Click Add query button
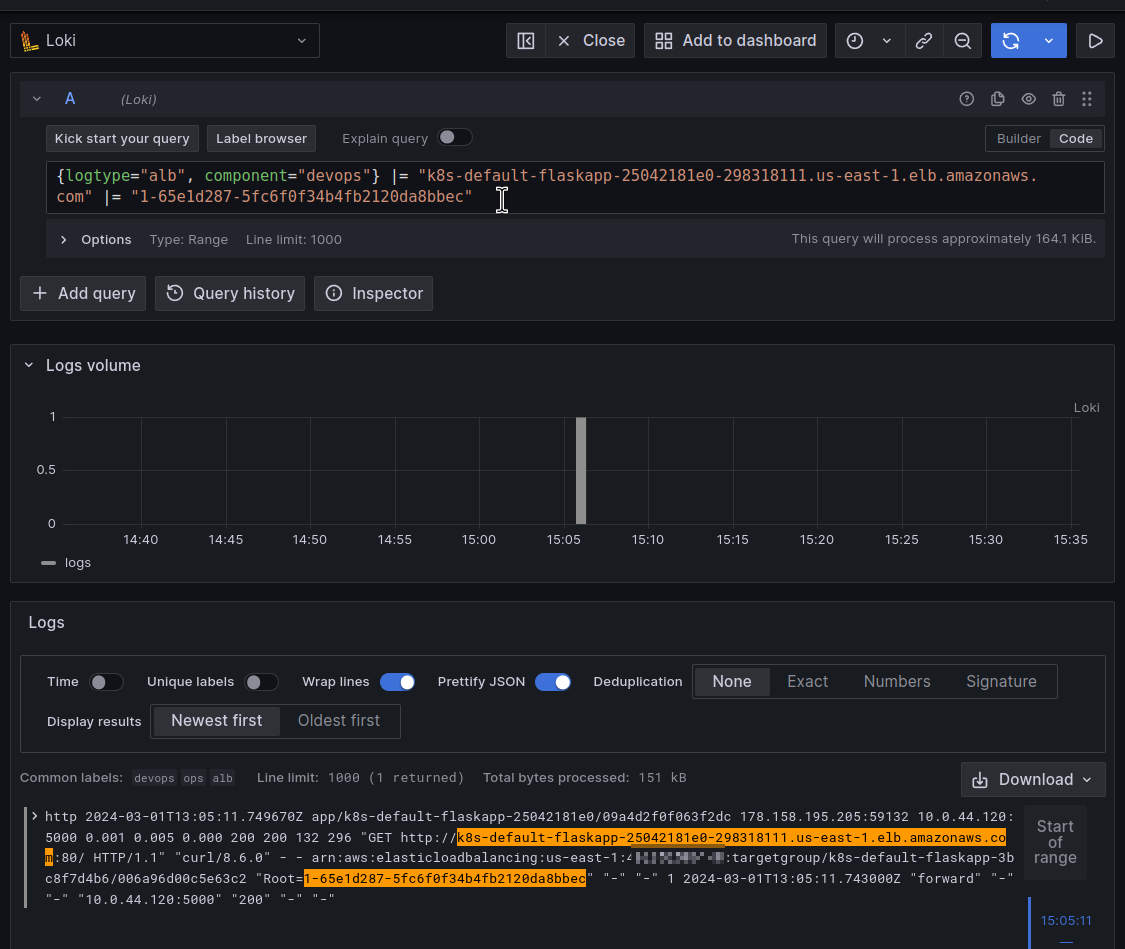 click(83, 293)
